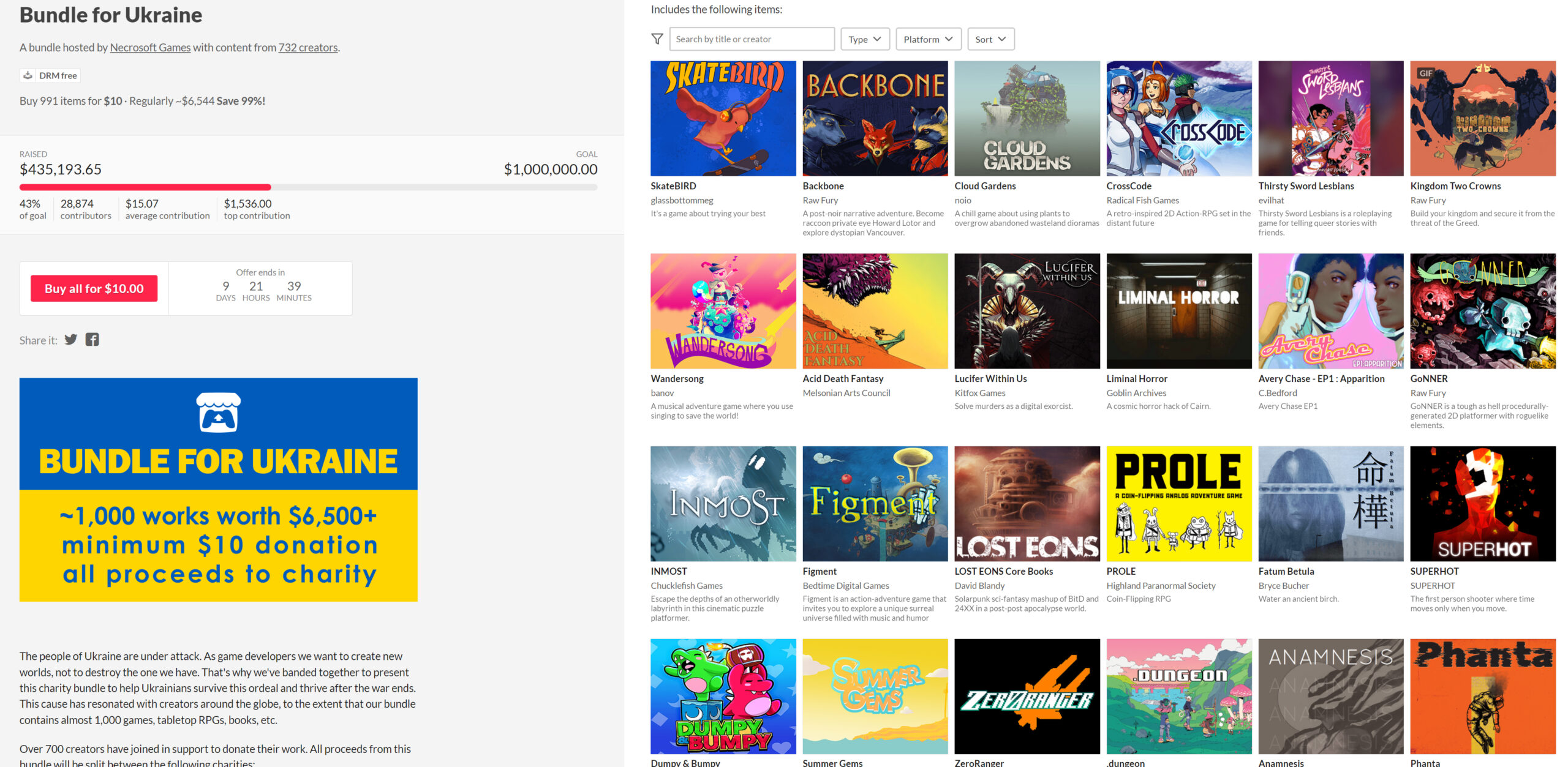Viewport: 1568px width, 767px height.
Task: Open creator Melsonian Arts Council page
Action: coord(846,393)
